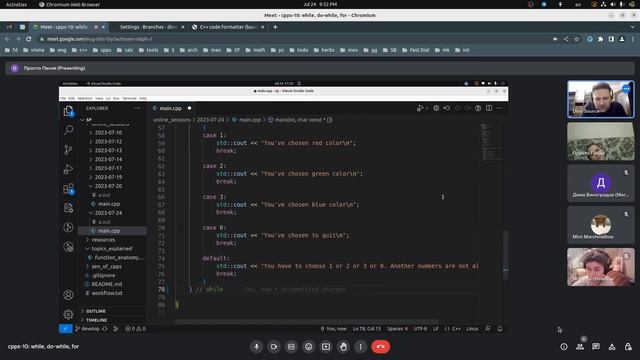Click the develop branch in status bar
Image resolution: width=640 pixels, height=360 pixels.
click(x=87, y=329)
